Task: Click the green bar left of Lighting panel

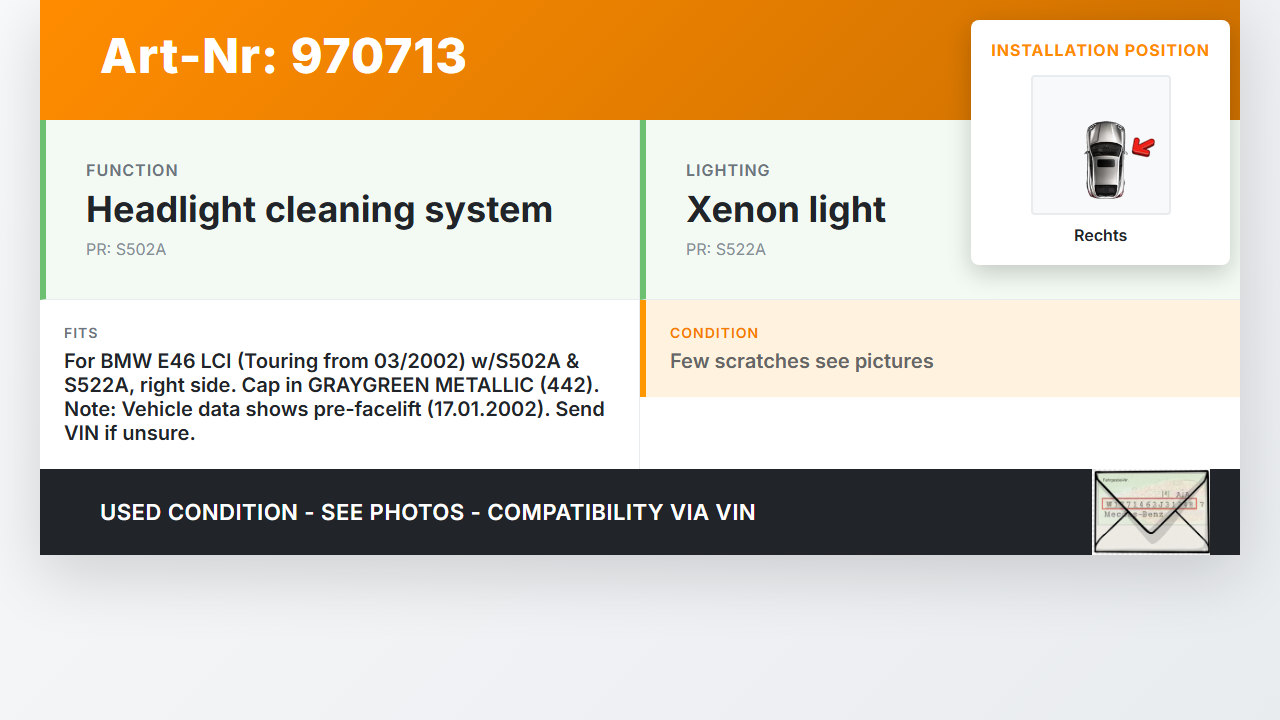Action: pos(643,210)
